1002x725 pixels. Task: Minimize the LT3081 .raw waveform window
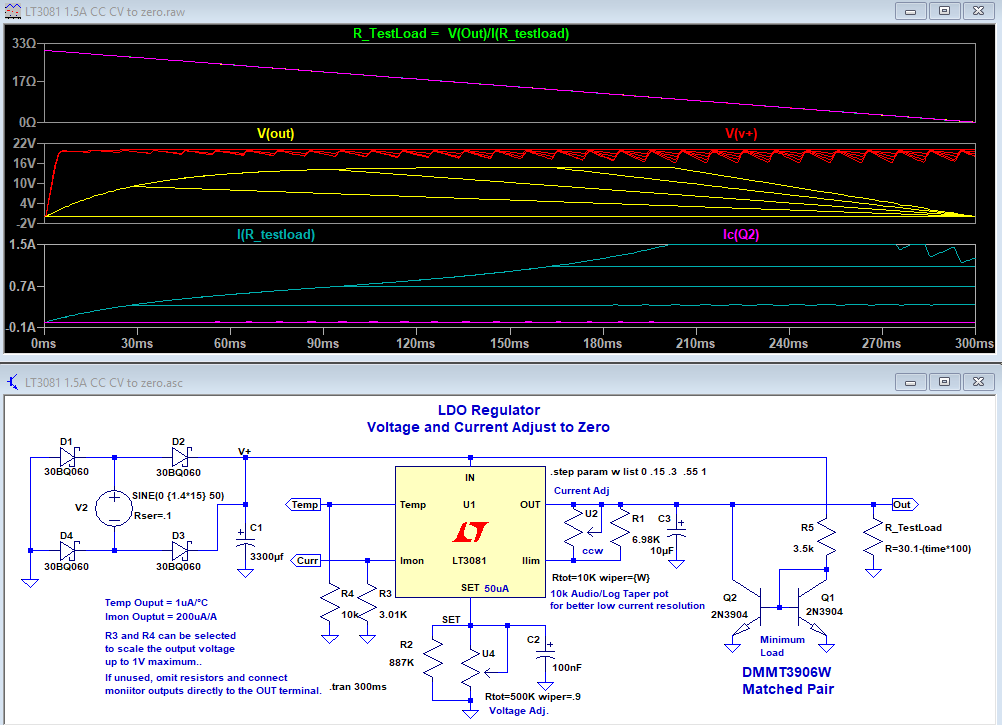click(x=911, y=11)
